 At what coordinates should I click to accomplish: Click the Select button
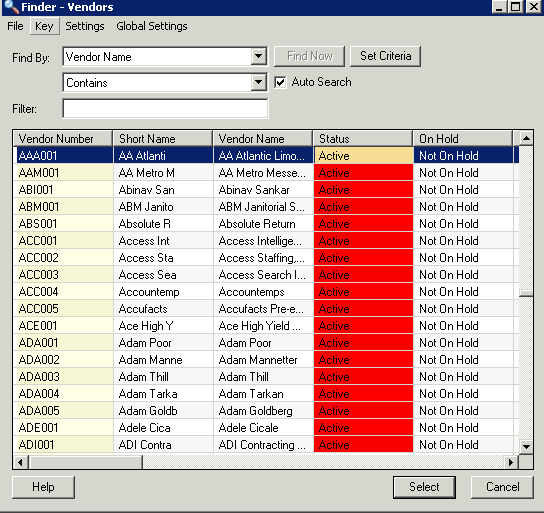coord(424,487)
